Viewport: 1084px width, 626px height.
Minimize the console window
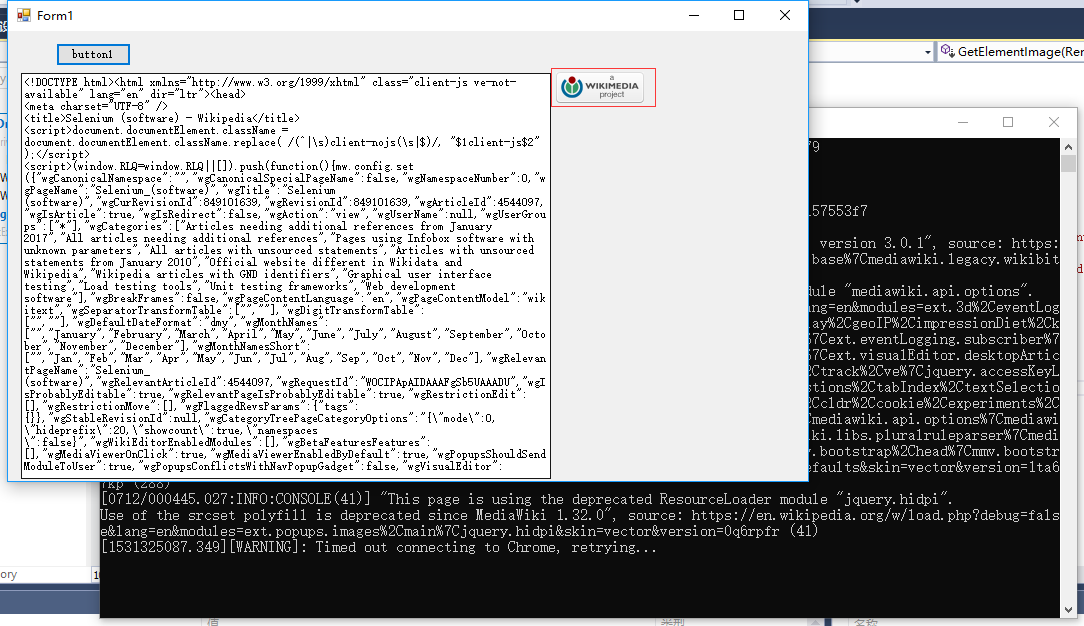962,122
